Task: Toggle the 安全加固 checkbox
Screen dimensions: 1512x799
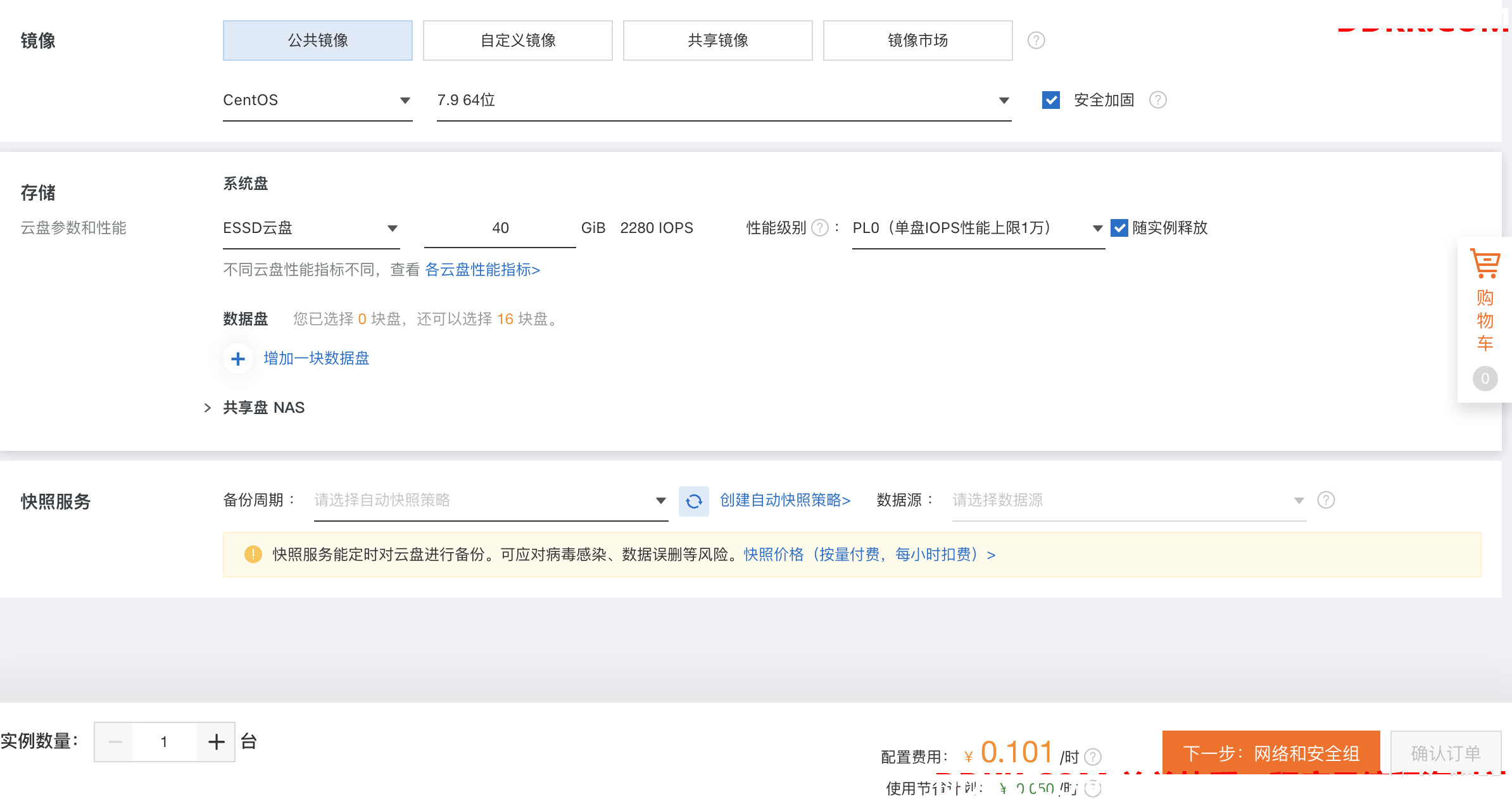Action: click(1051, 100)
